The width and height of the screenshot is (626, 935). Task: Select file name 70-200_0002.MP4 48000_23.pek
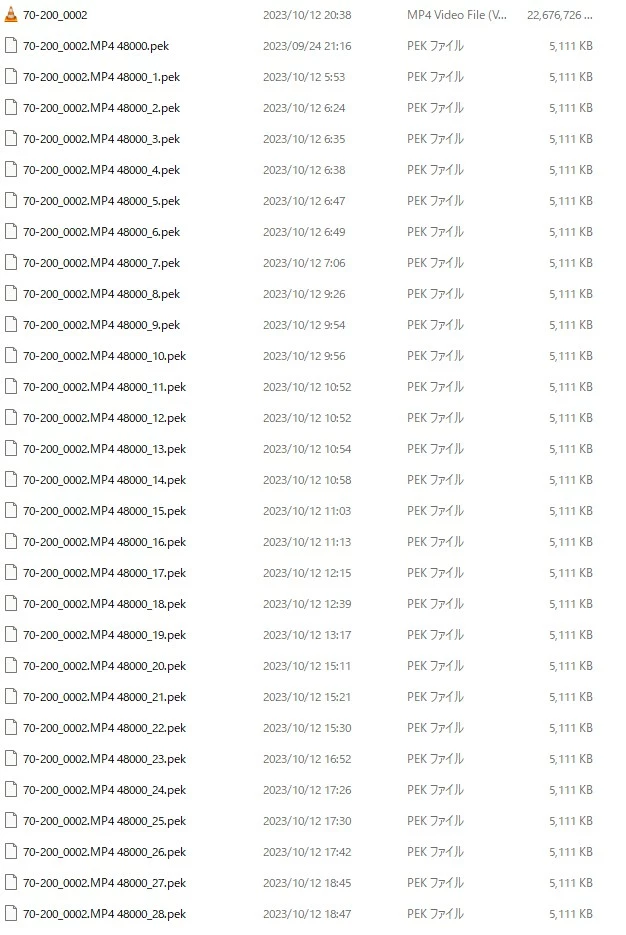pos(104,759)
